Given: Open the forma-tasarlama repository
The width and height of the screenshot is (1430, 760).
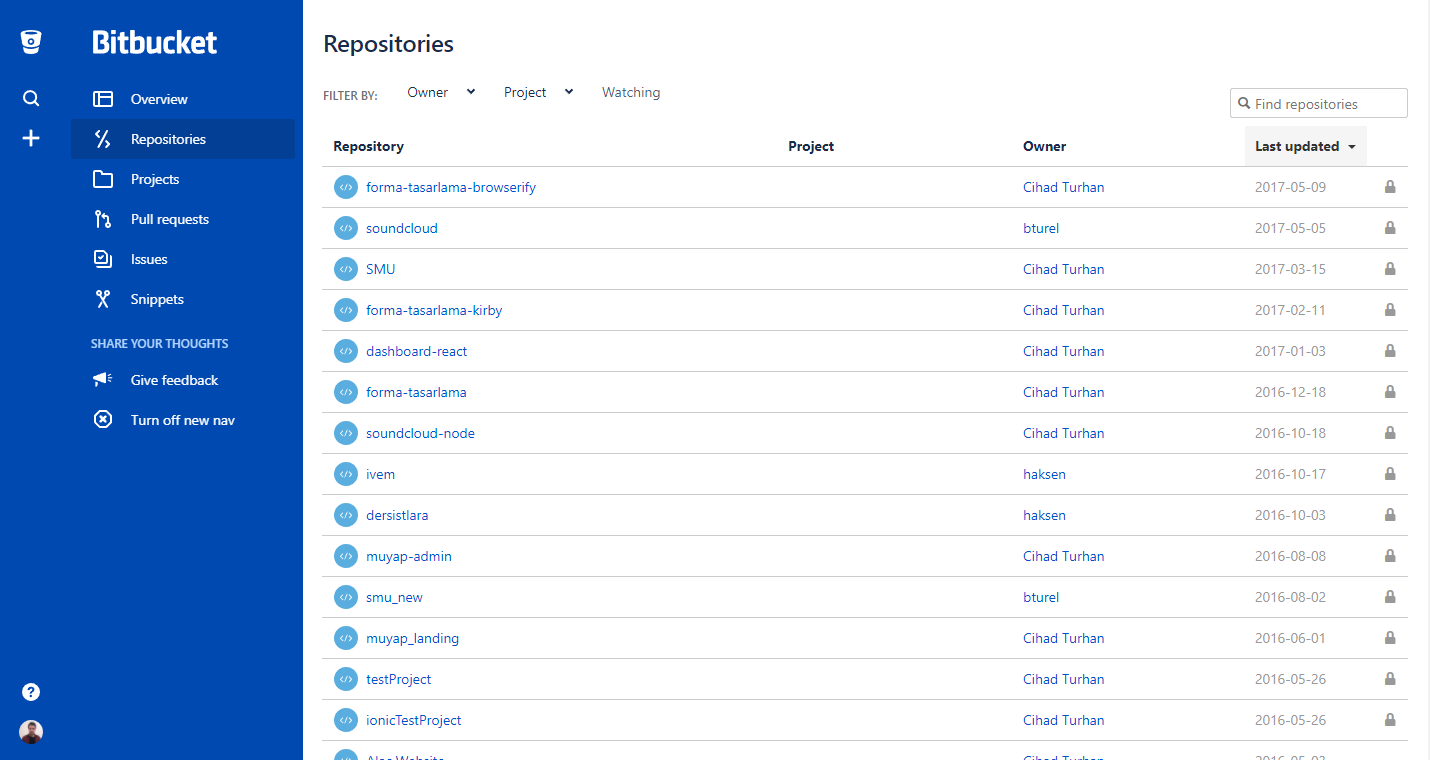Looking at the screenshot, I should click(416, 392).
